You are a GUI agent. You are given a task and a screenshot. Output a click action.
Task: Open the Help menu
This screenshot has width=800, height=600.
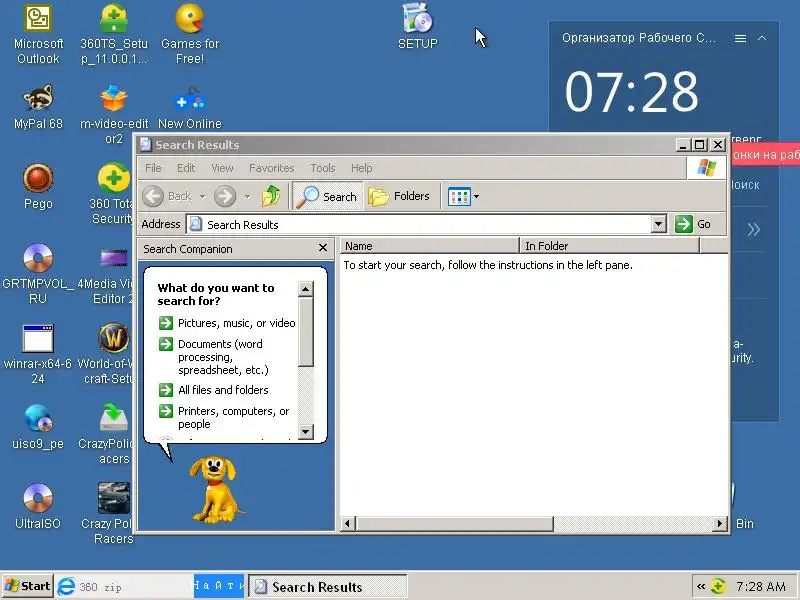[361, 168]
